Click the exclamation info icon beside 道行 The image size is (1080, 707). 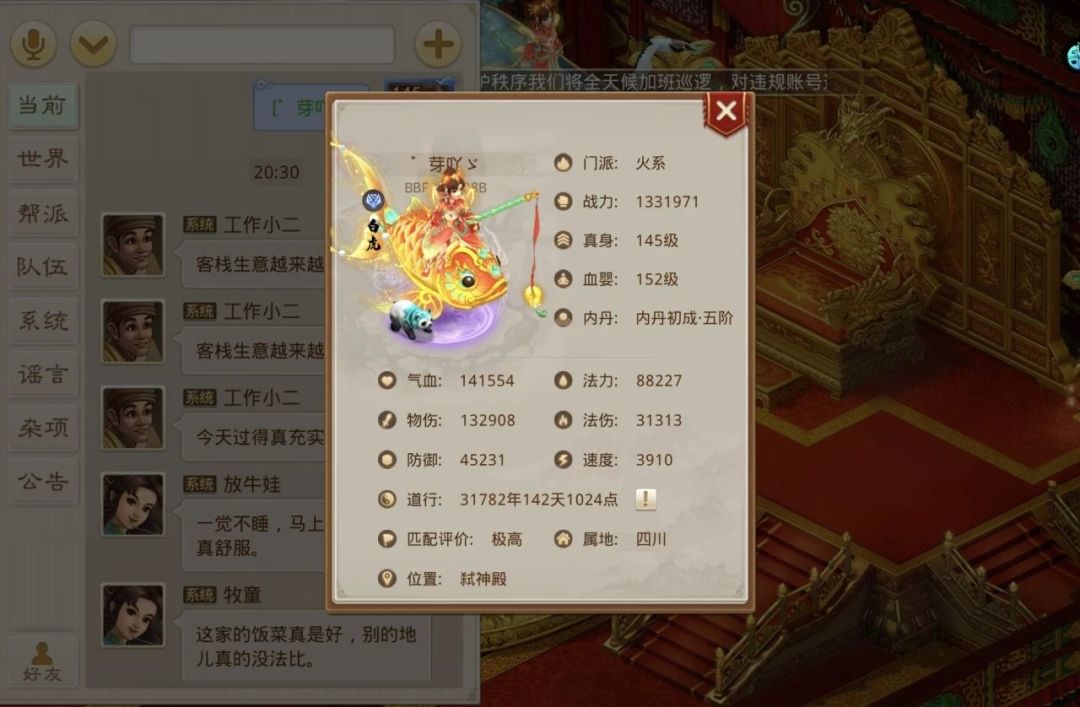(645, 499)
